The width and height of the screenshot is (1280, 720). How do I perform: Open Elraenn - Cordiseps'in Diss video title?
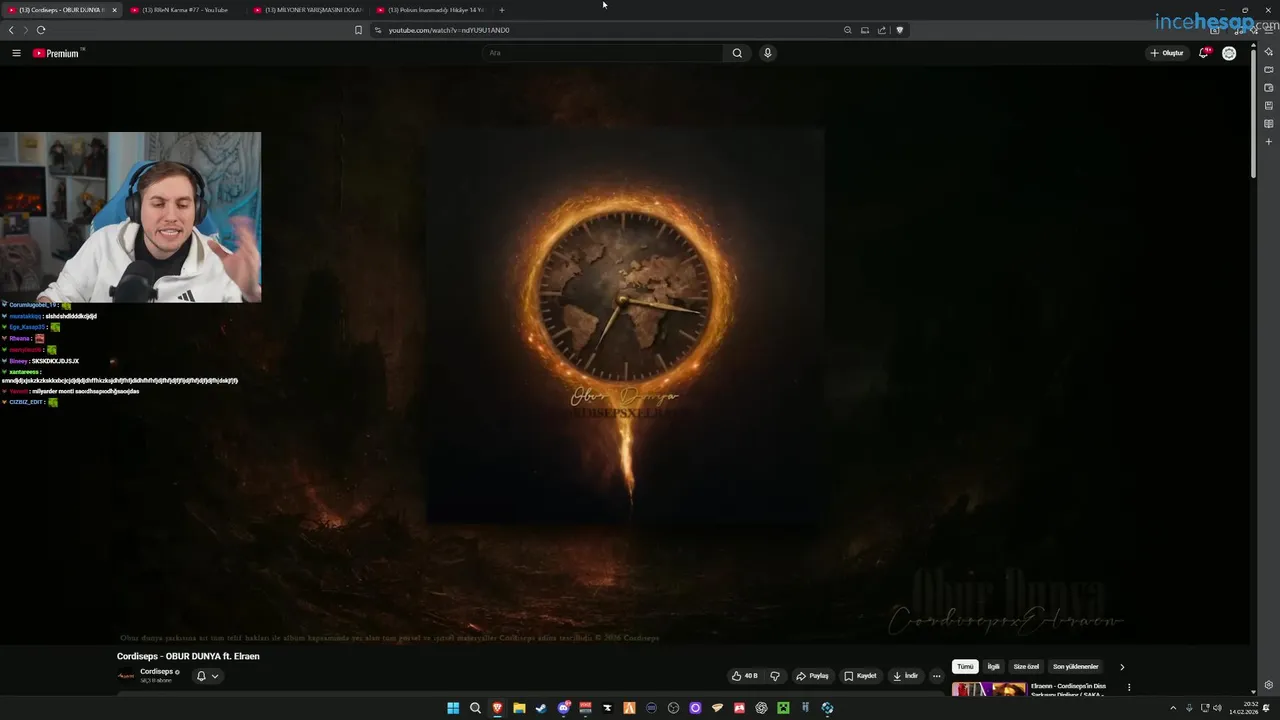(1068, 689)
